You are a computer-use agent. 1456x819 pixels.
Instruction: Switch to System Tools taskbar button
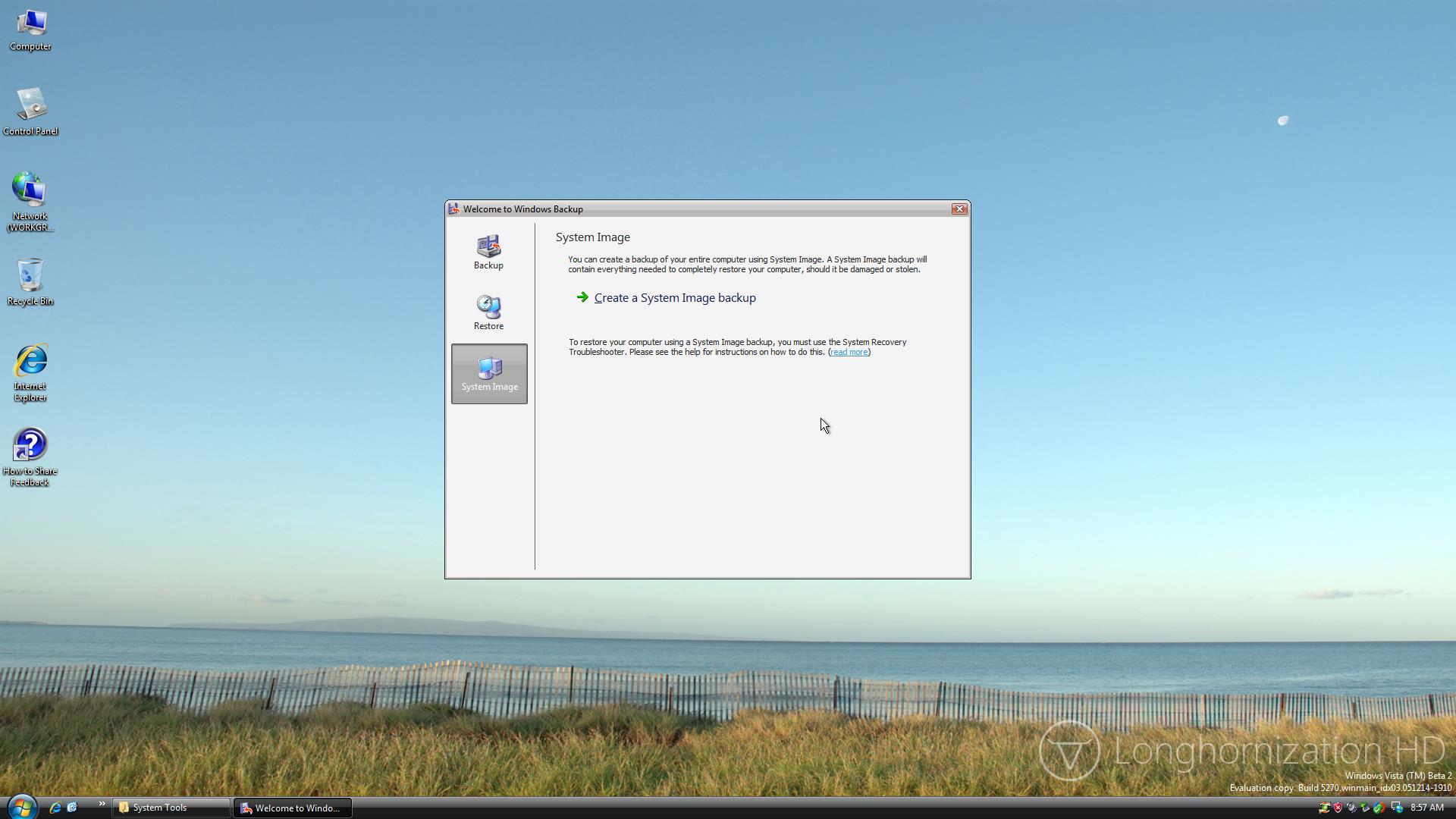[171, 808]
